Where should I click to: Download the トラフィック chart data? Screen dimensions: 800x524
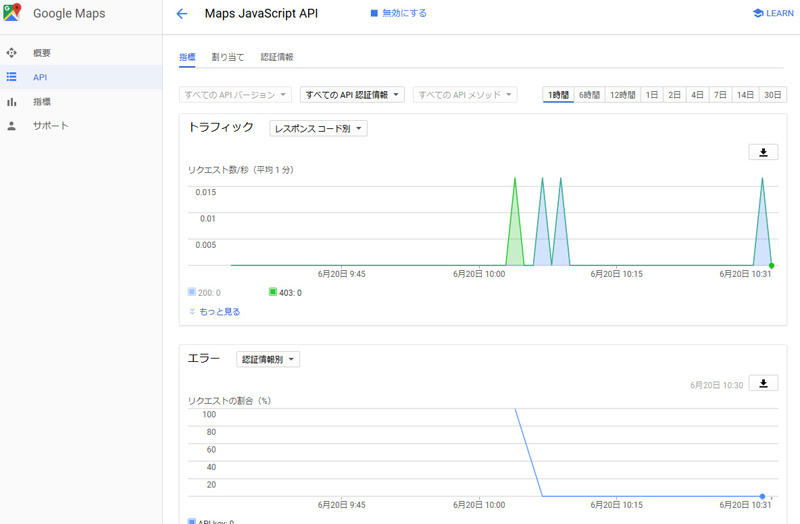(763, 152)
